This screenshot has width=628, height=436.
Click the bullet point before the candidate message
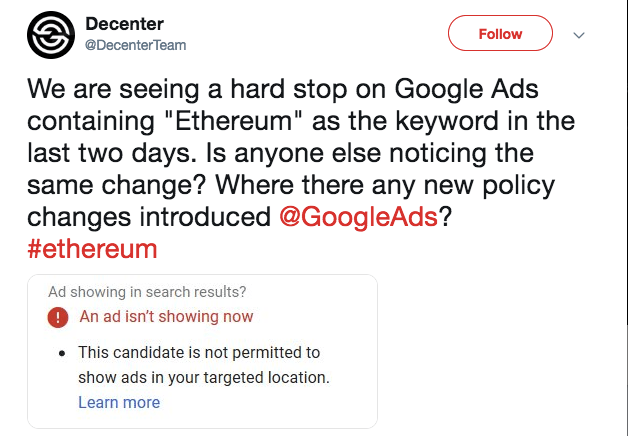[x=62, y=353]
